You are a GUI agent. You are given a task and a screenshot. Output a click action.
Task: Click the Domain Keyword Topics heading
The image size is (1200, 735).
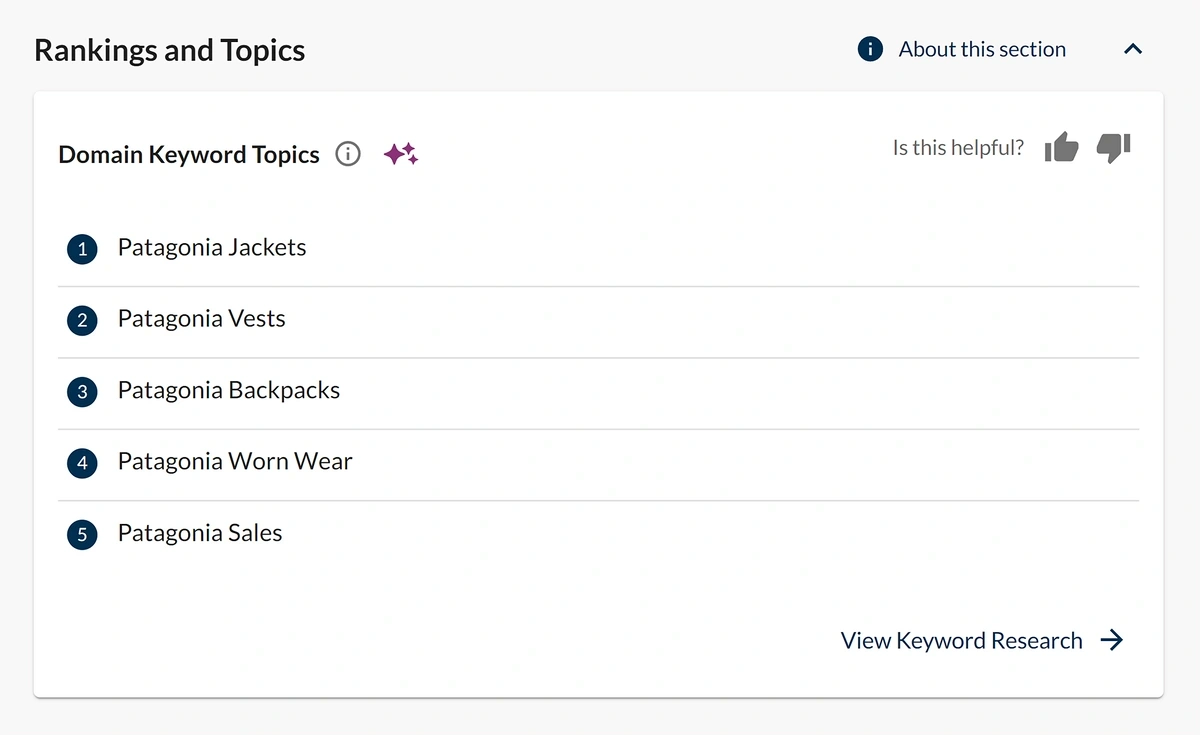(x=189, y=154)
